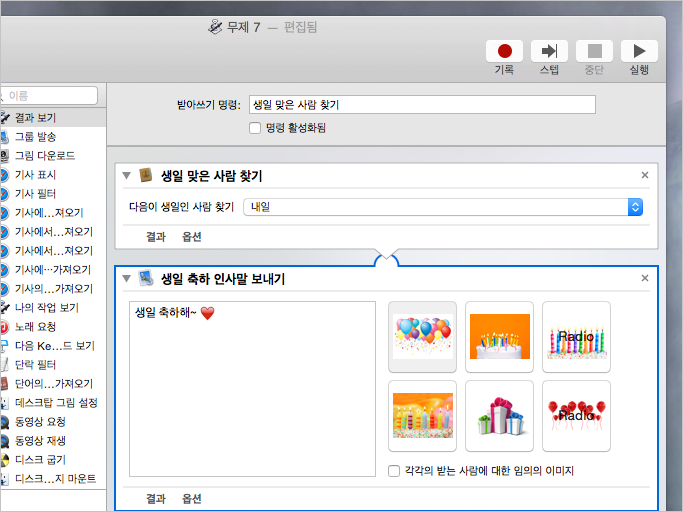Click the 받아쓰기 명령 text field
Screen dimensions: 683x512
click(422, 105)
